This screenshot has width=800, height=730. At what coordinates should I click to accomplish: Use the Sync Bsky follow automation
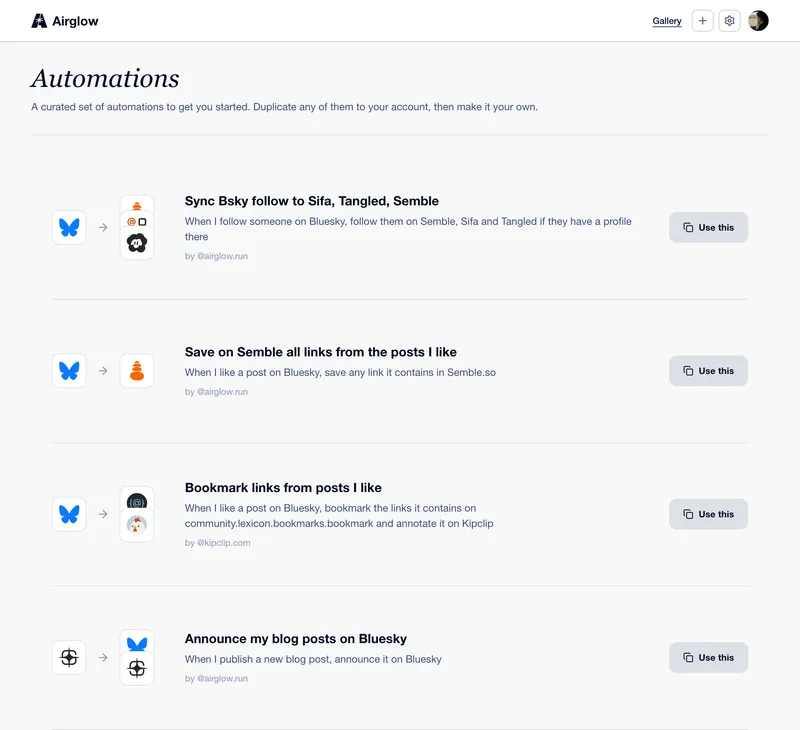(708, 228)
